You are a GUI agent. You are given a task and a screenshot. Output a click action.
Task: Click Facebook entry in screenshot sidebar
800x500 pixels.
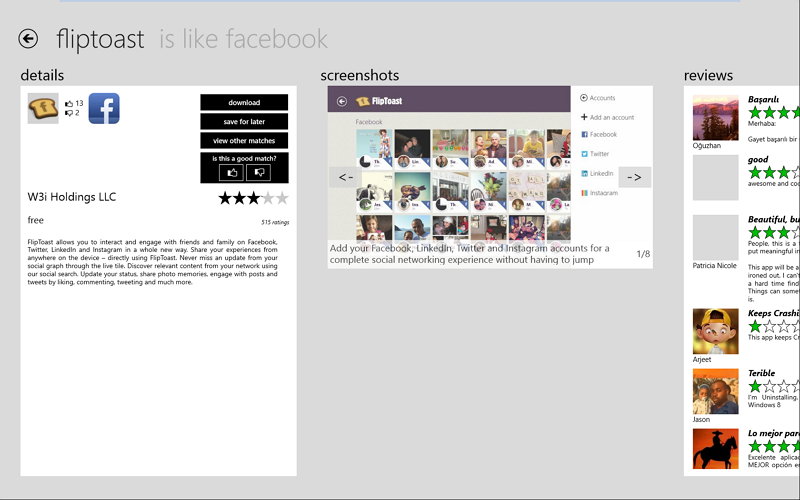(599, 134)
